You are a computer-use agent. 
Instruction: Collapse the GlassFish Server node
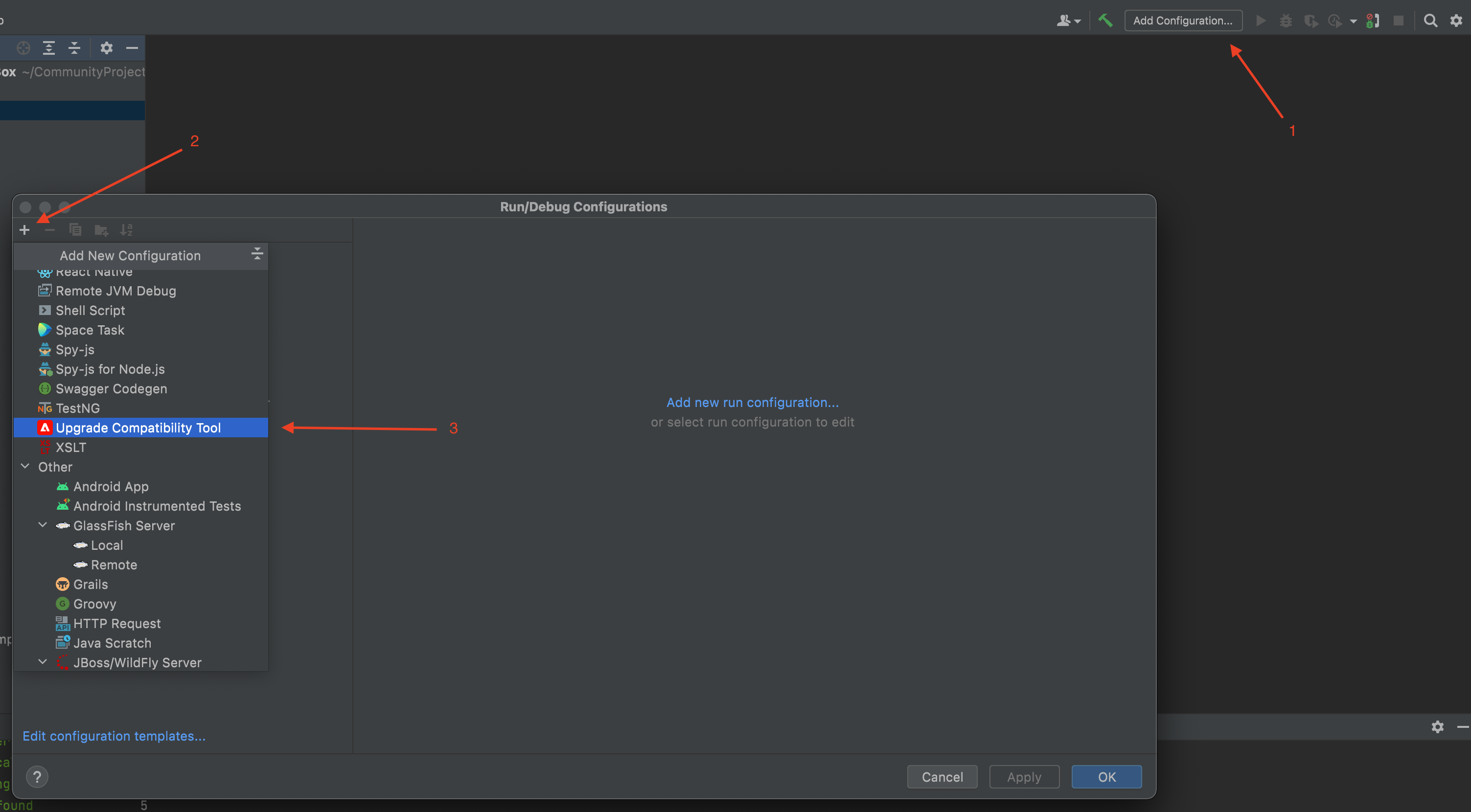[x=43, y=525]
